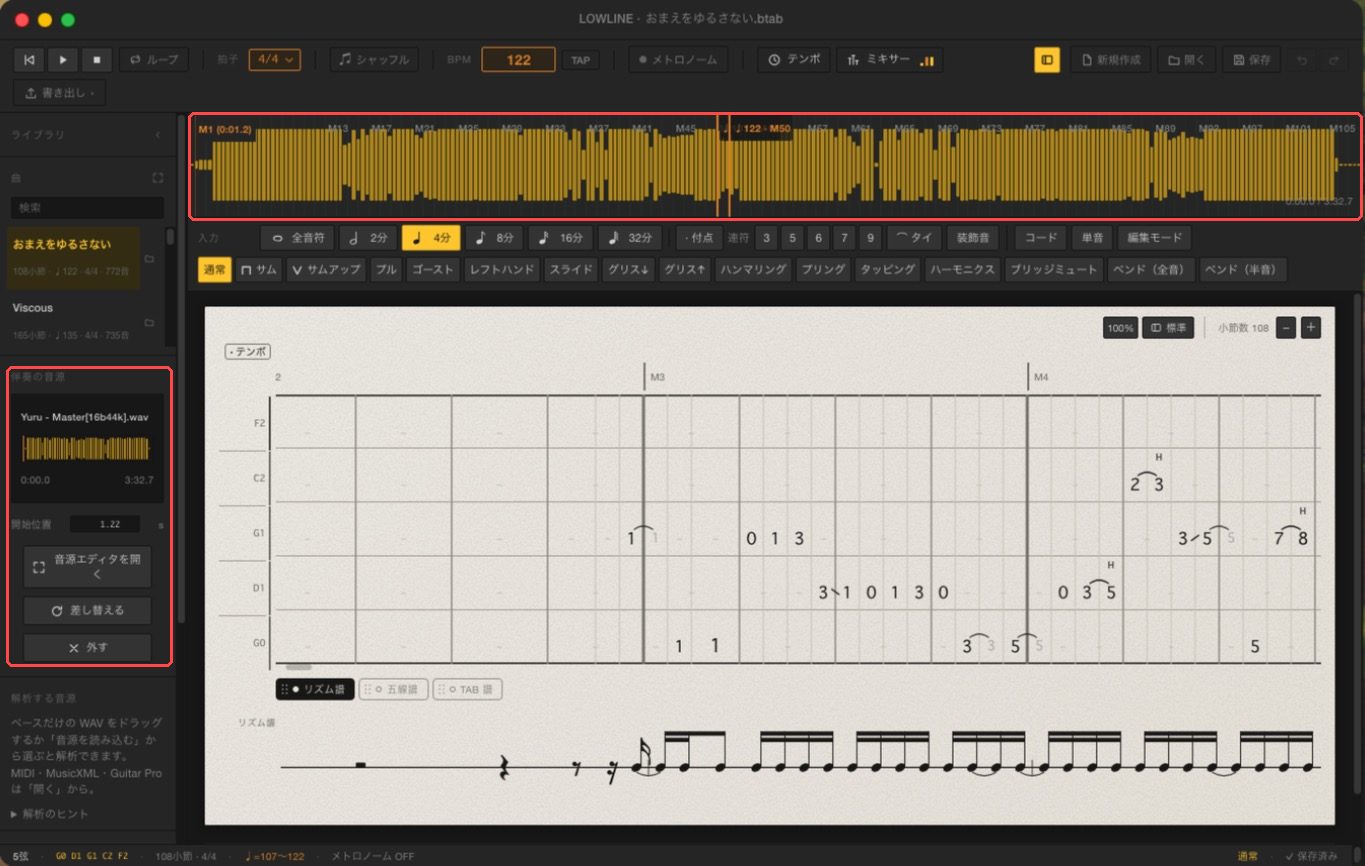Select the 16分 sixteenth note duration
The height and width of the screenshot is (866, 1365).
(560, 238)
